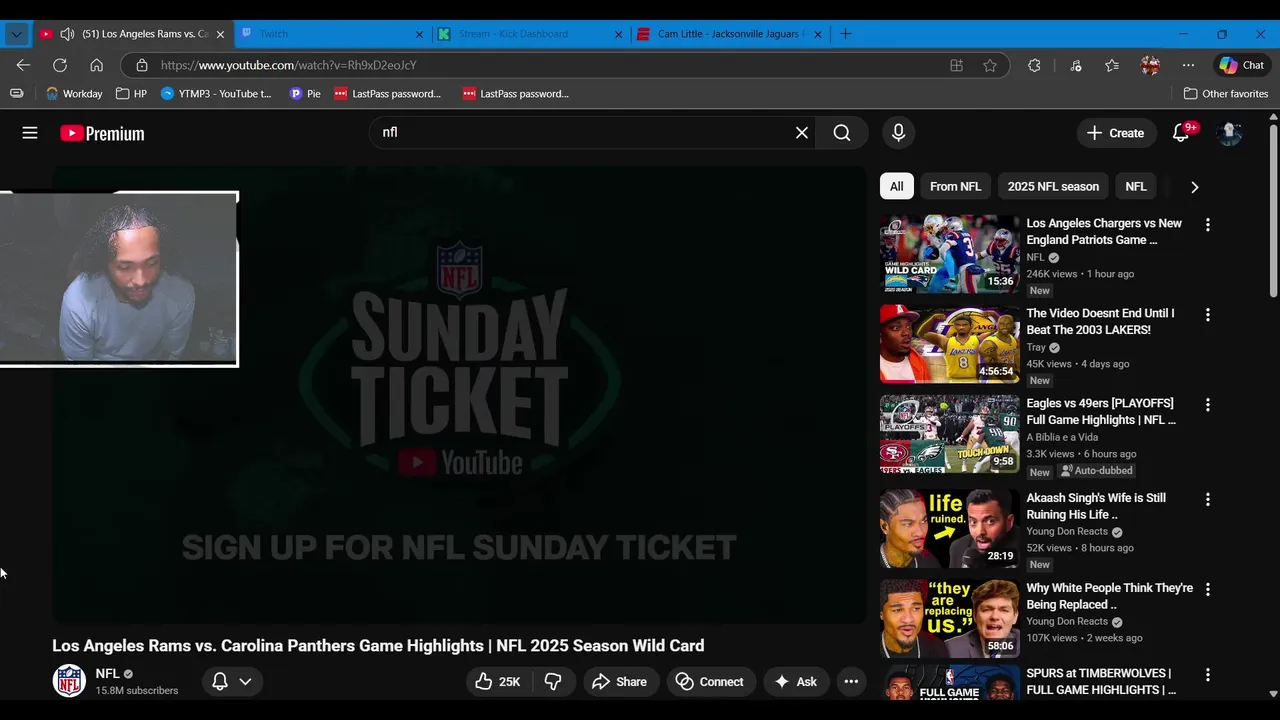Toggle the subscription notification bell
Image resolution: width=1280 pixels, height=720 pixels.
pyautogui.click(x=220, y=682)
